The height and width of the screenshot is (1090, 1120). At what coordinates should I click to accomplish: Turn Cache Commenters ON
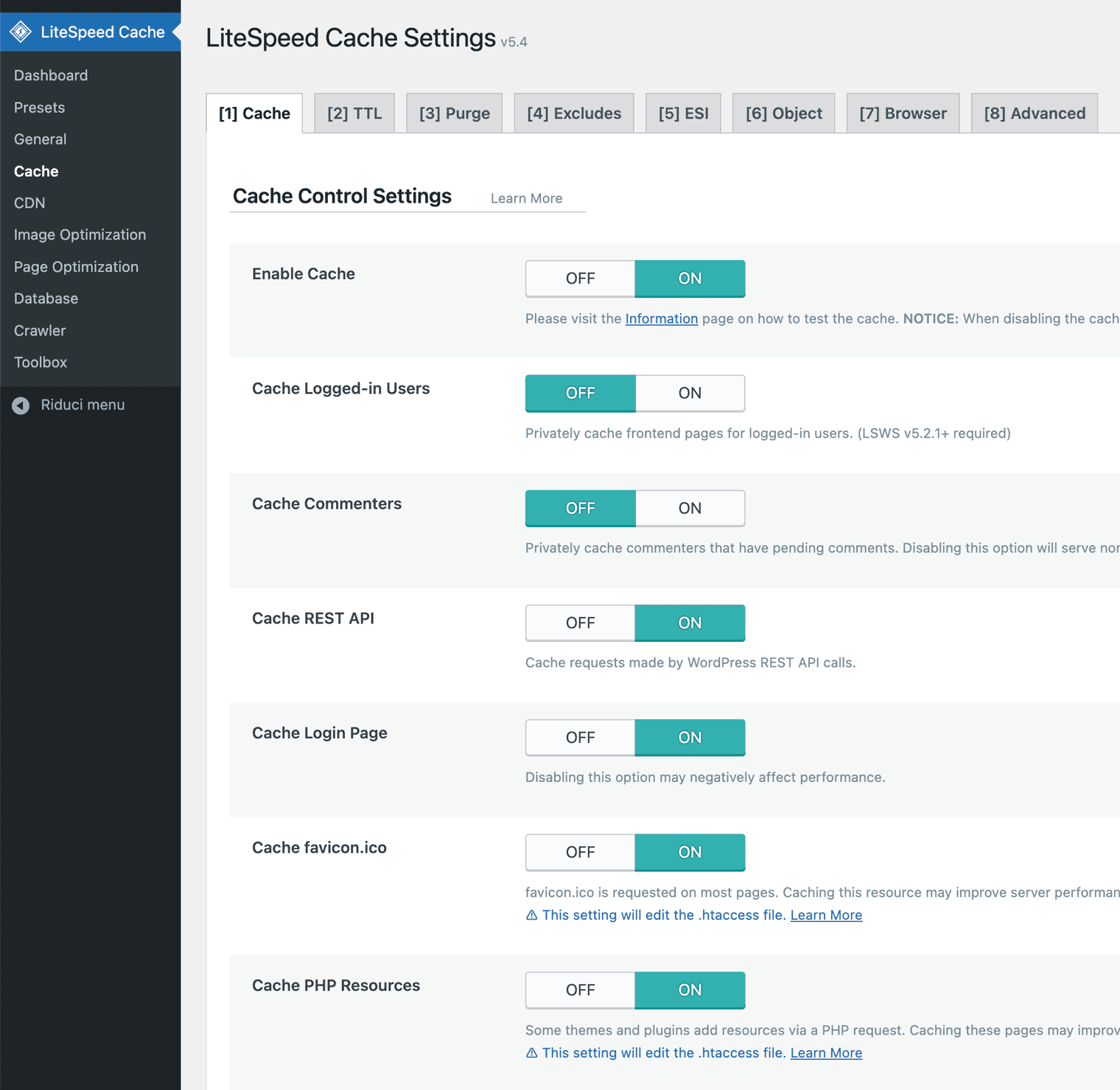click(x=690, y=509)
